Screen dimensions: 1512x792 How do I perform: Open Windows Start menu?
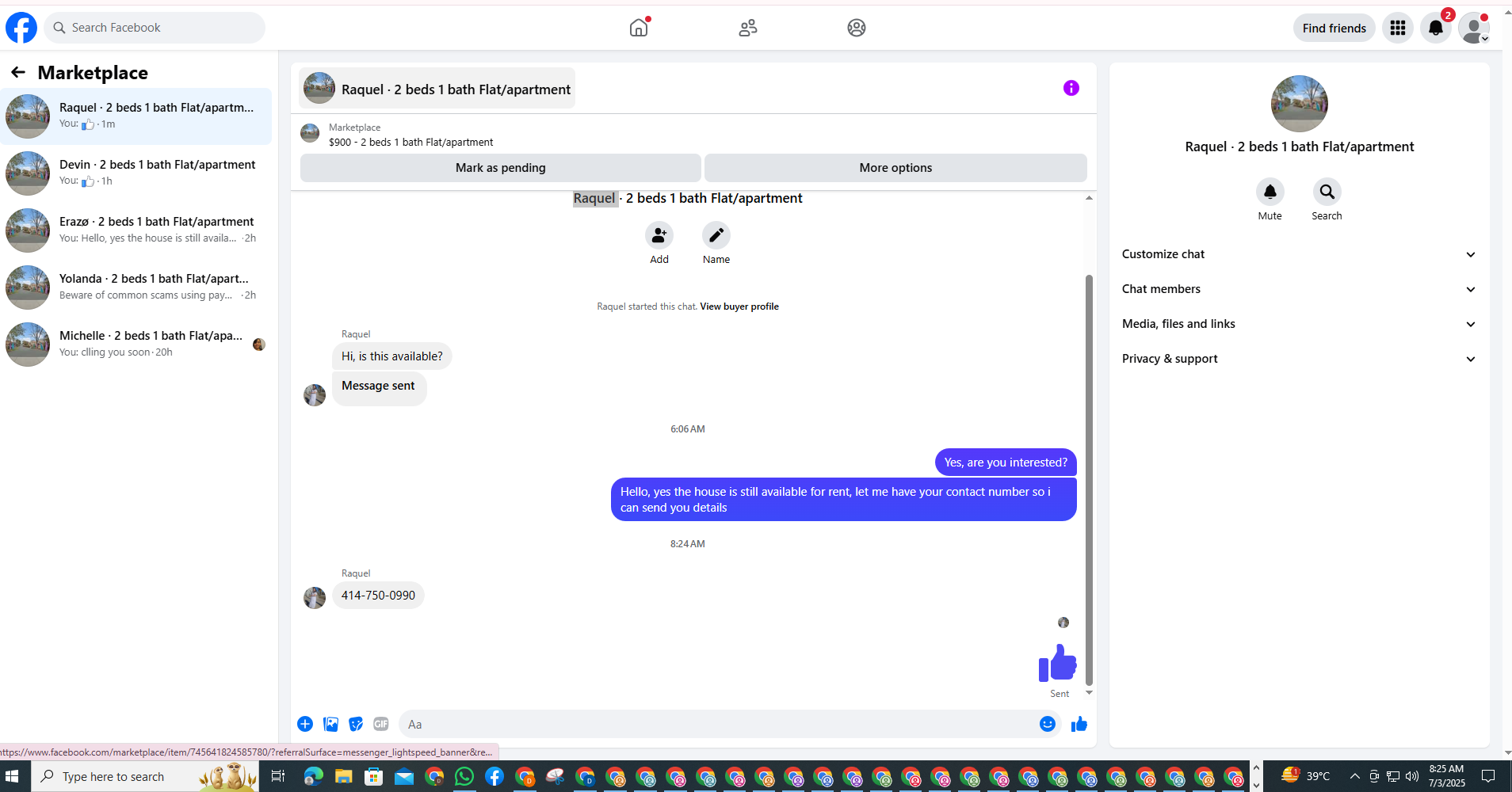point(12,777)
